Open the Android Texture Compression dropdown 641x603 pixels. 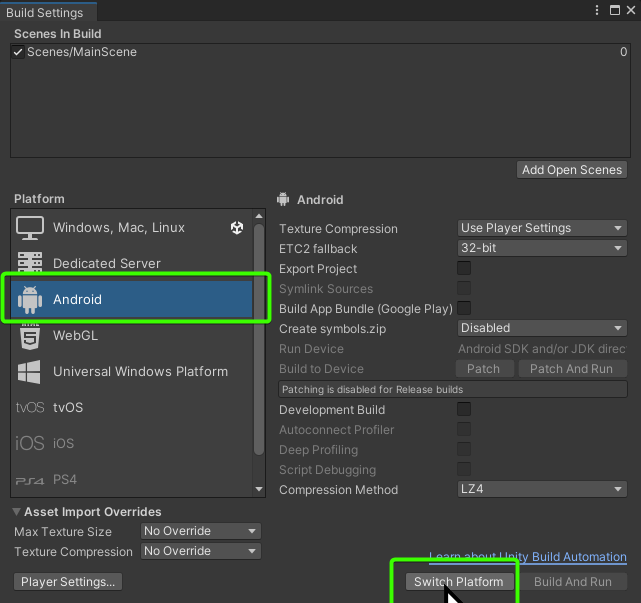(x=542, y=228)
